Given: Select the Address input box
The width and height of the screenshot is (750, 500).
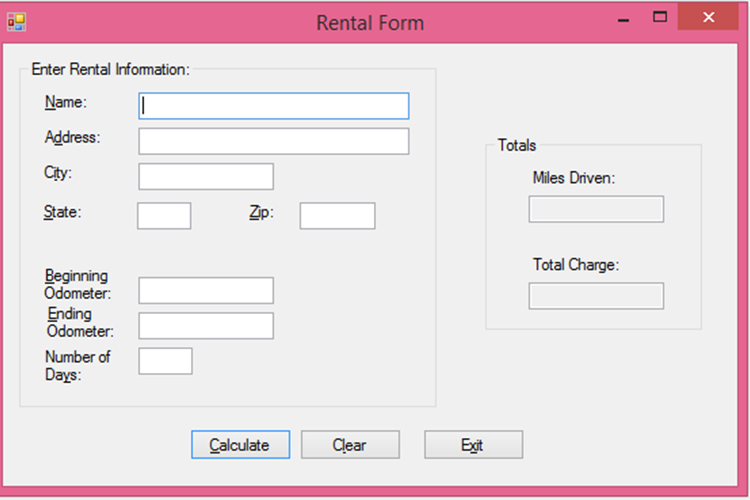Looking at the screenshot, I should [x=274, y=141].
